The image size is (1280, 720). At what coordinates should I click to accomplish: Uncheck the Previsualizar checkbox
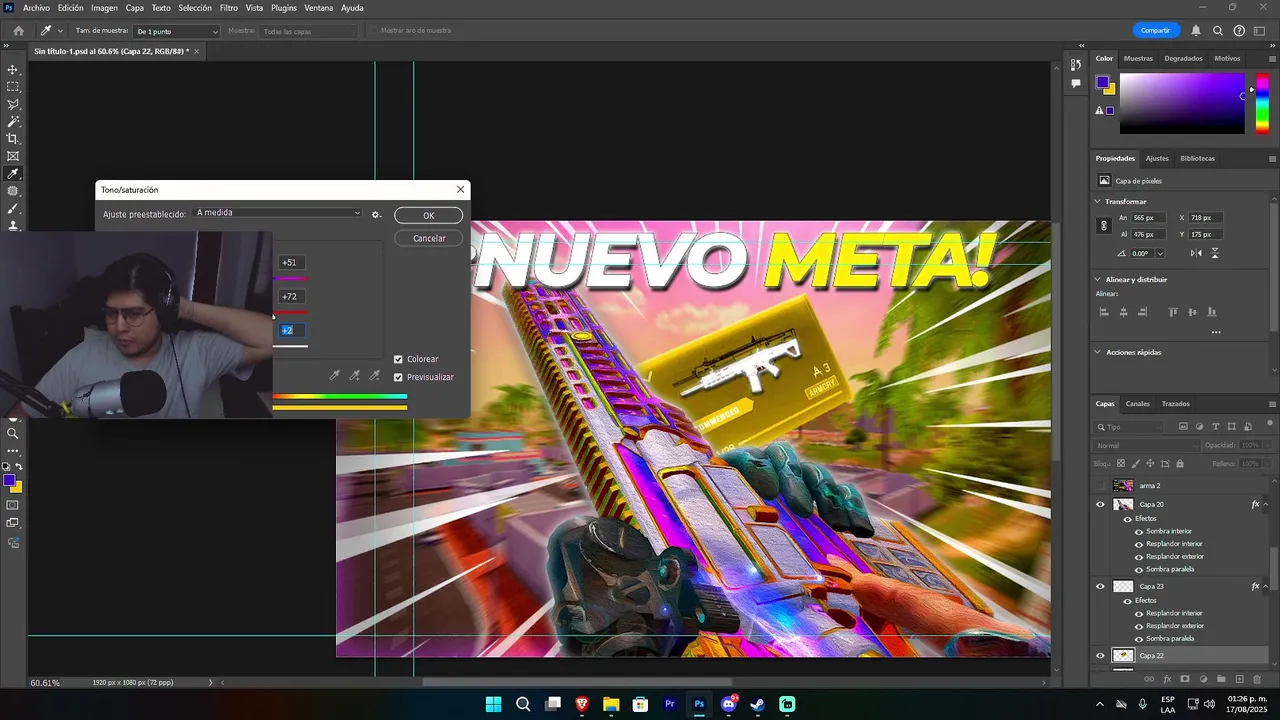click(398, 377)
